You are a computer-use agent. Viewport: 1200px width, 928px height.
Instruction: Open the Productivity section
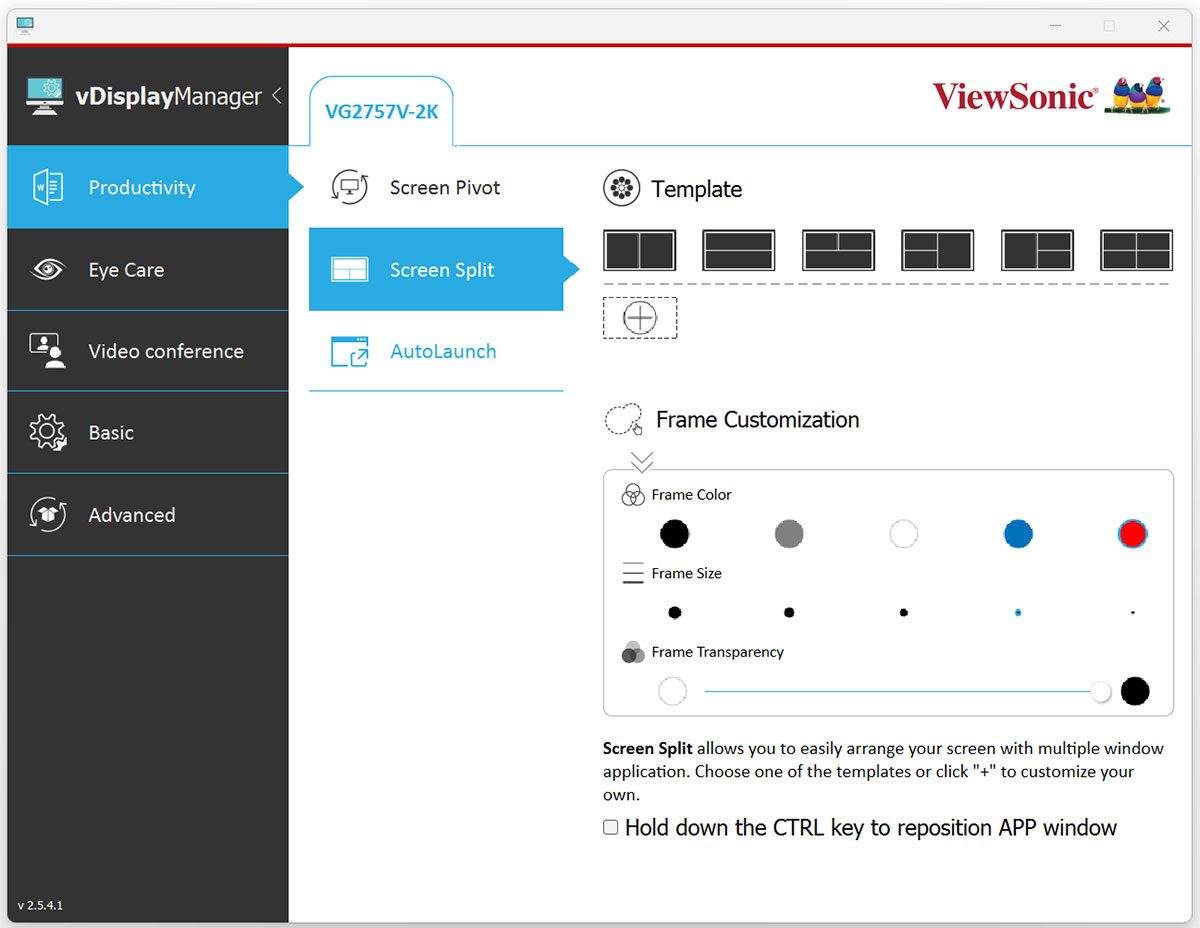[148, 187]
